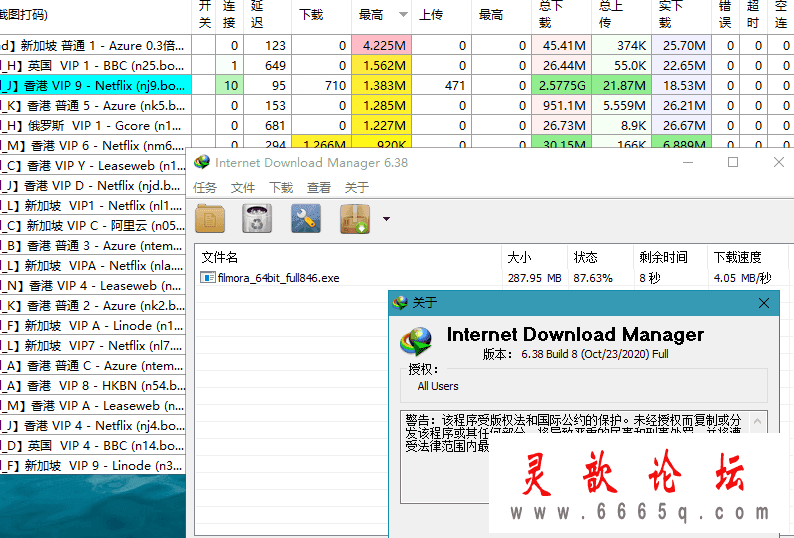Open the tasks folder icon in IDM toolbar
Screen dimensions: 794x538
[210, 219]
